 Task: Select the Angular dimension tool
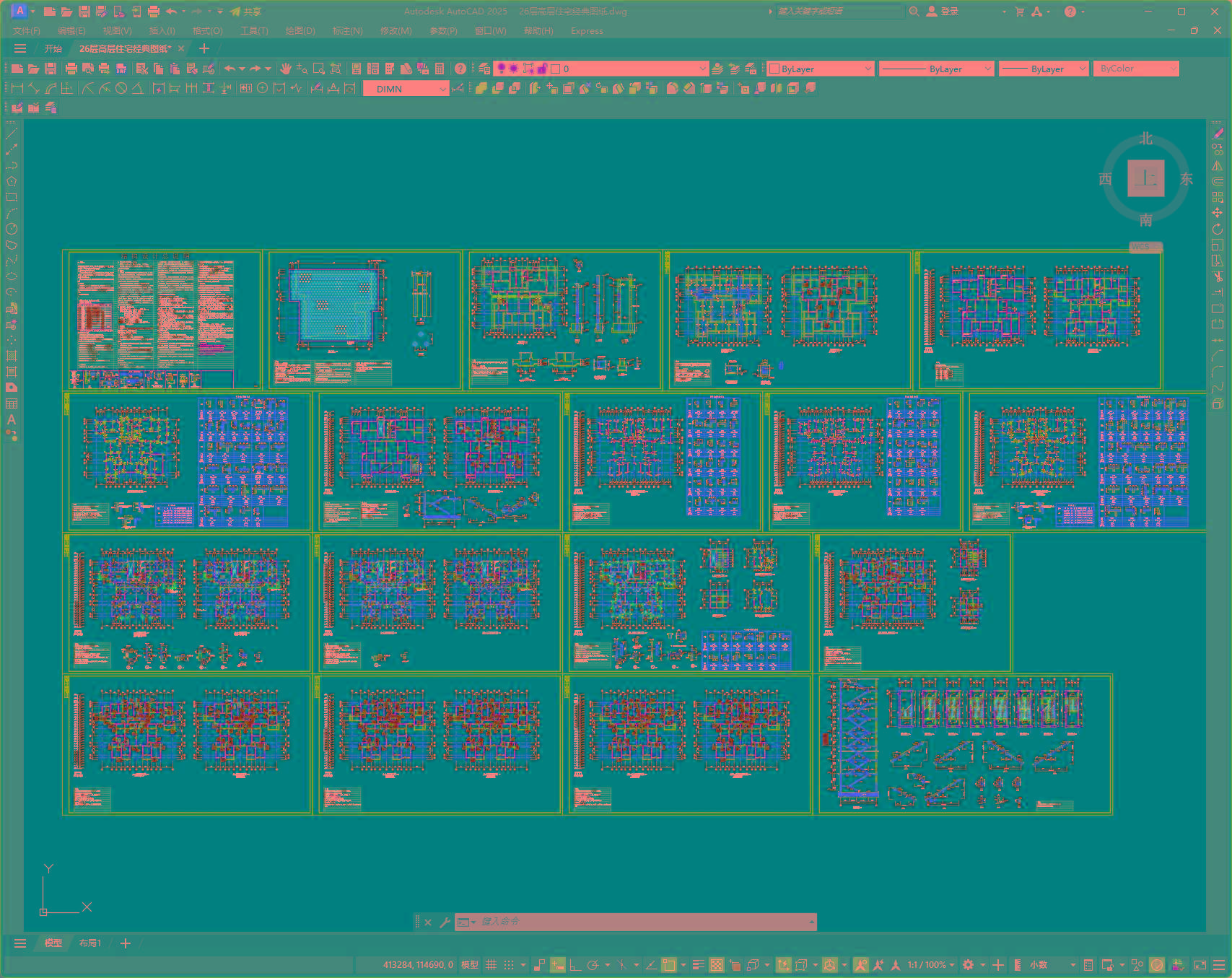137,88
